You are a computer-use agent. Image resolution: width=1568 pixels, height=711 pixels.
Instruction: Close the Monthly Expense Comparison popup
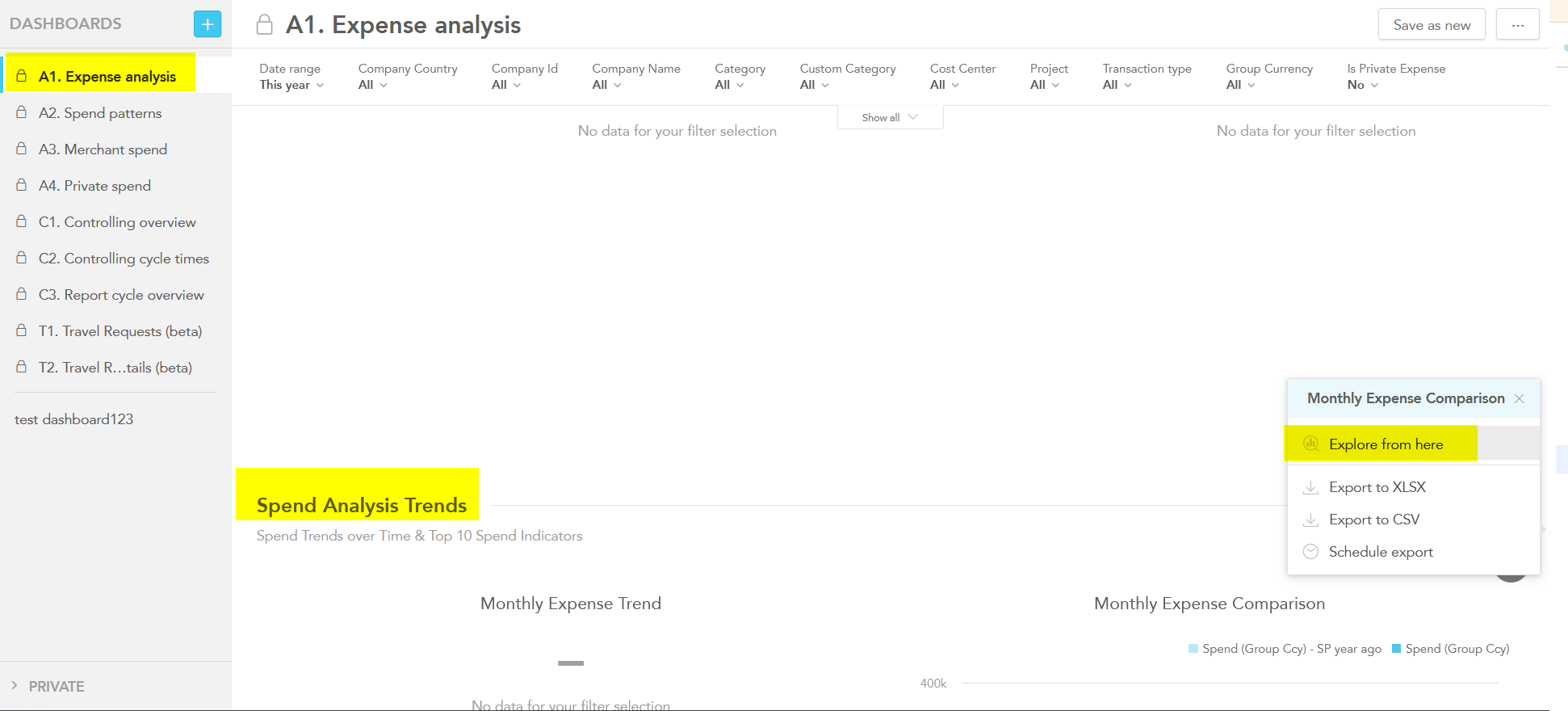coord(1519,398)
